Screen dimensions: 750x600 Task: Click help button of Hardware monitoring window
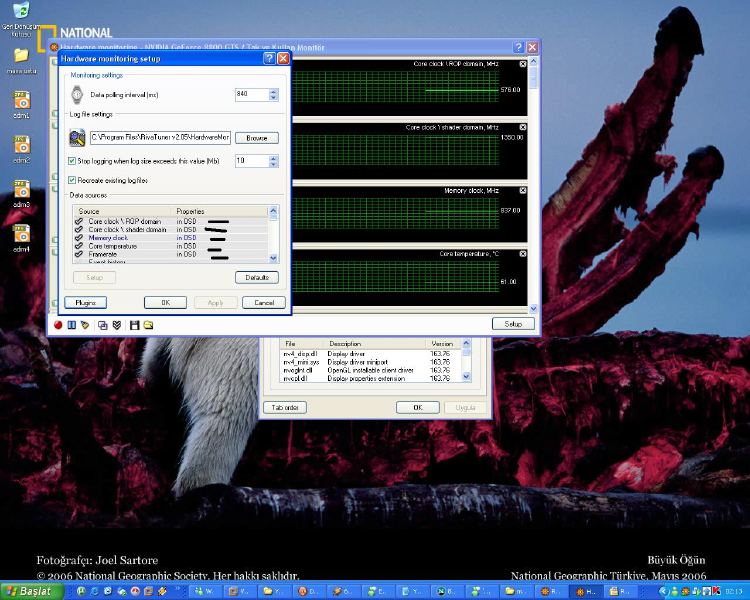518,47
